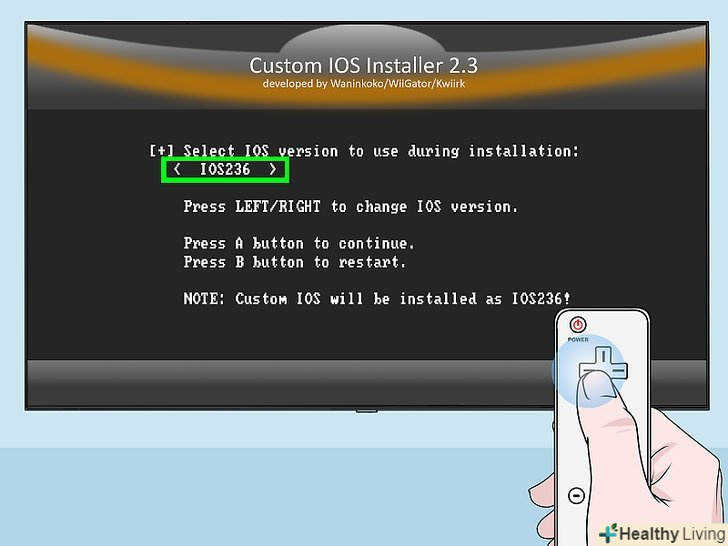Click the POWER label on the remote
Screen dimensions: 728x546
click(x=578, y=339)
